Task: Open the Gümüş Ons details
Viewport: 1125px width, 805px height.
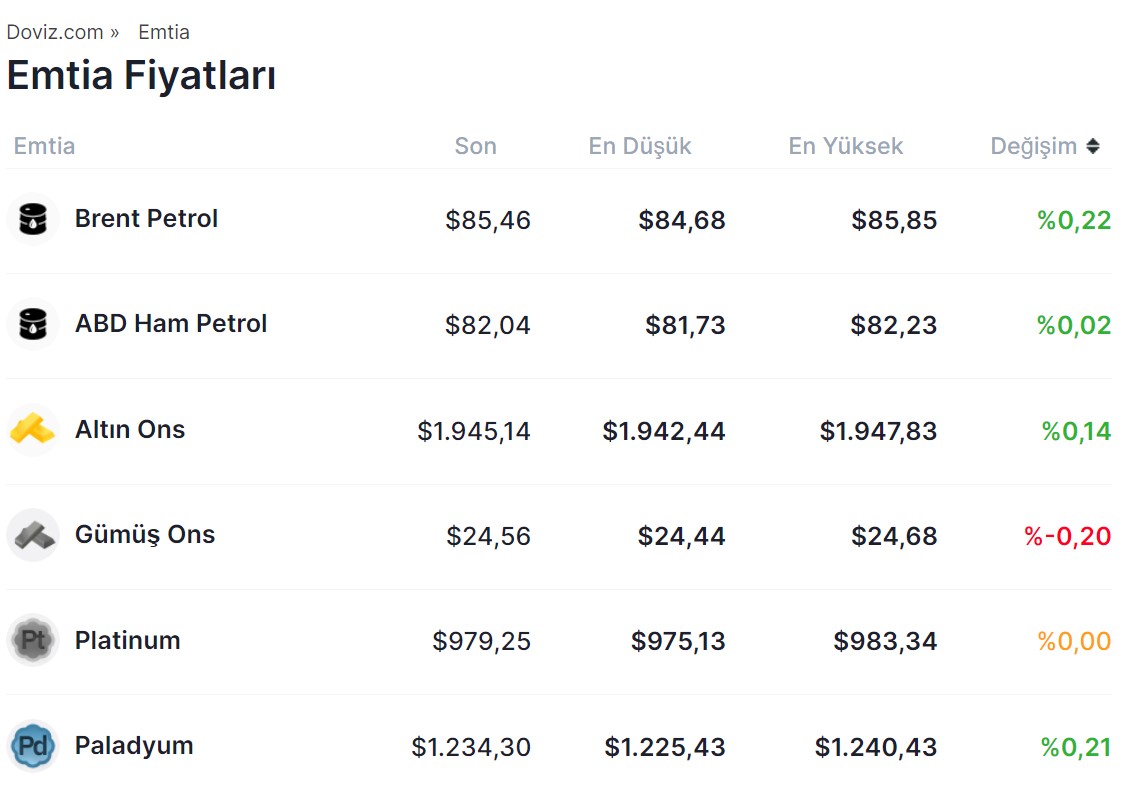Action: coord(145,535)
